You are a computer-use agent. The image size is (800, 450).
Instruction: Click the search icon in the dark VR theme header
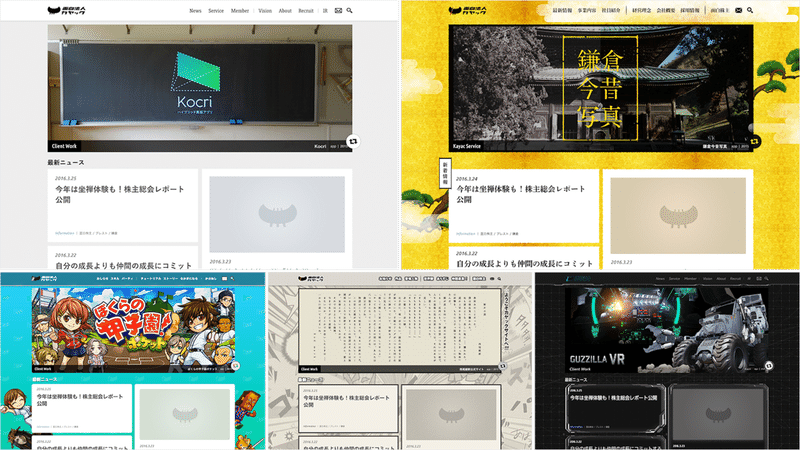(x=766, y=279)
